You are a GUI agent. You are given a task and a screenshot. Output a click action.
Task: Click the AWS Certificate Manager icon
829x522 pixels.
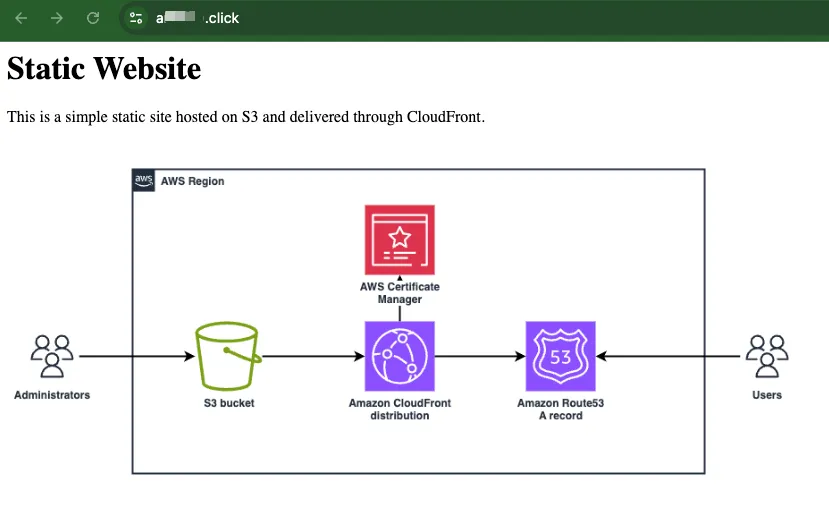pos(400,240)
